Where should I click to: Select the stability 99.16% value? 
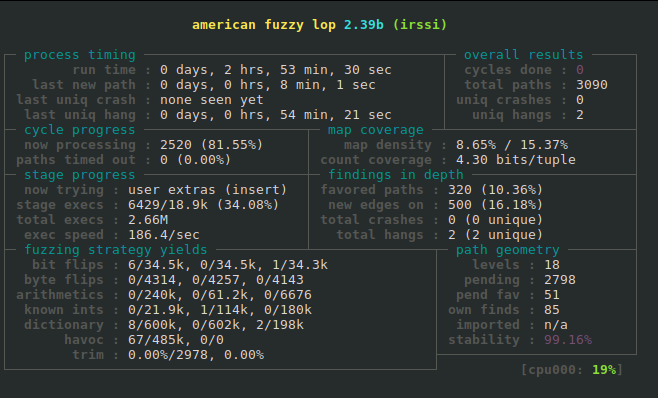coord(568,340)
